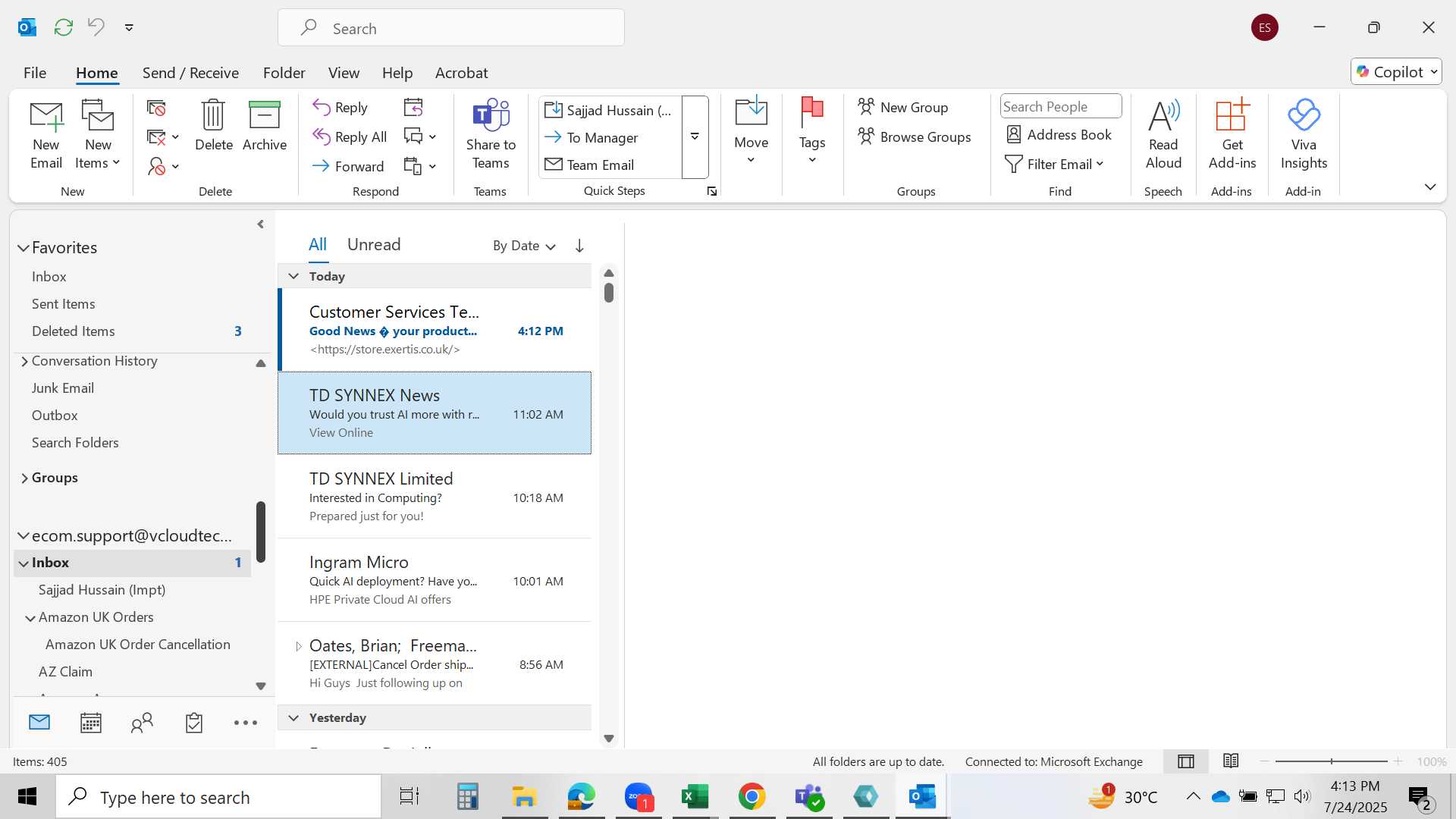Open the File menu
The width and height of the screenshot is (1456, 819).
[x=35, y=73]
